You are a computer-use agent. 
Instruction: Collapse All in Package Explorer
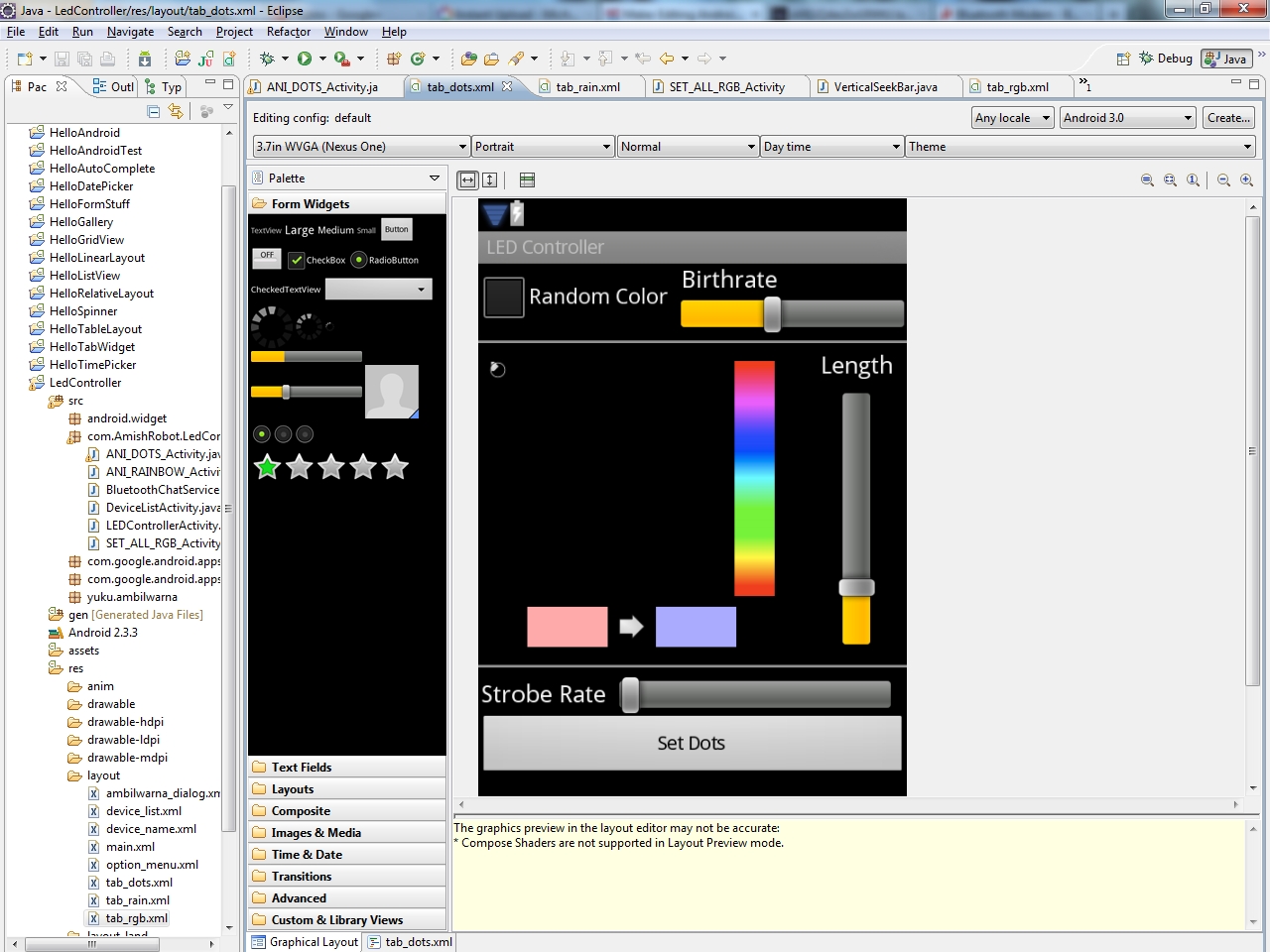(153, 111)
